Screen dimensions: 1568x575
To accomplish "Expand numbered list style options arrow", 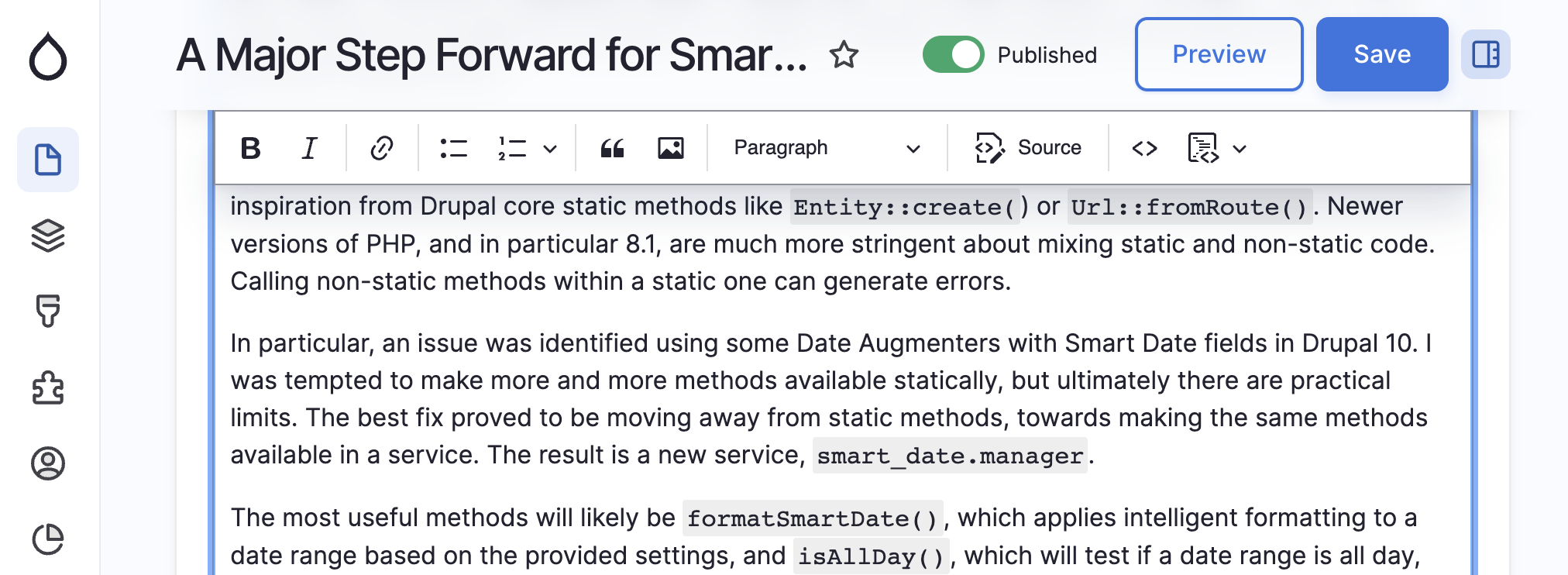I will pyautogui.click(x=550, y=148).
